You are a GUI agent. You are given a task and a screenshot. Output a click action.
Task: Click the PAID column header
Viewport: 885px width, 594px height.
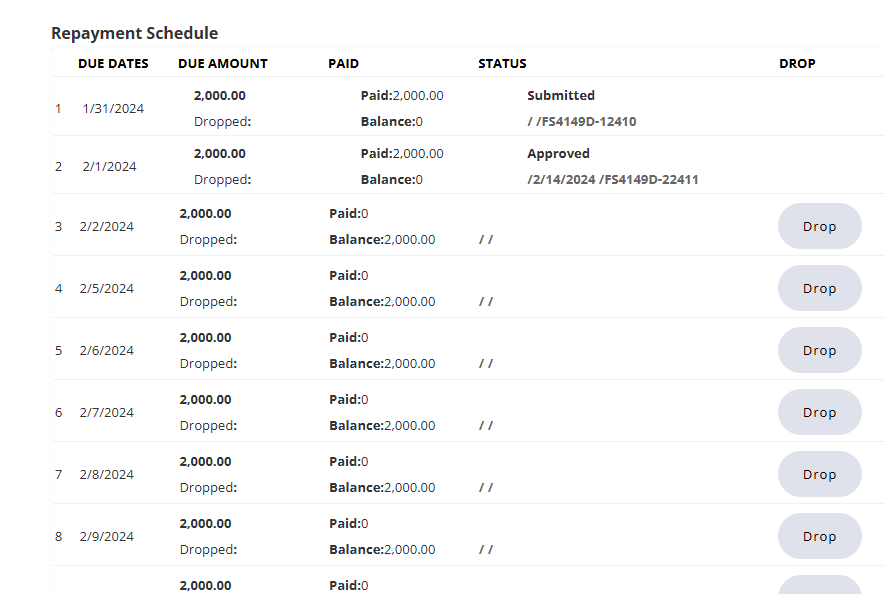point(343,63)
